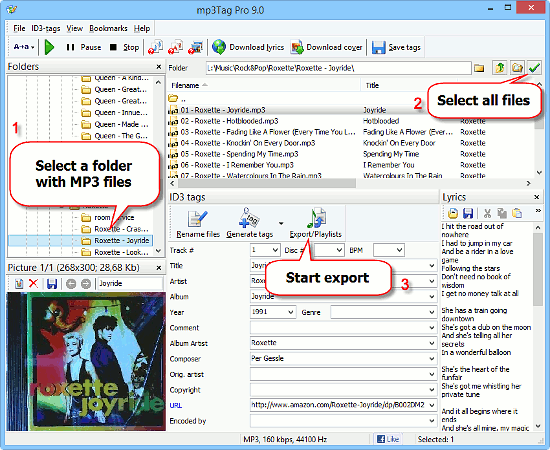
Task: Save tags with the floppy disk icon
Action: click(378, 47)
